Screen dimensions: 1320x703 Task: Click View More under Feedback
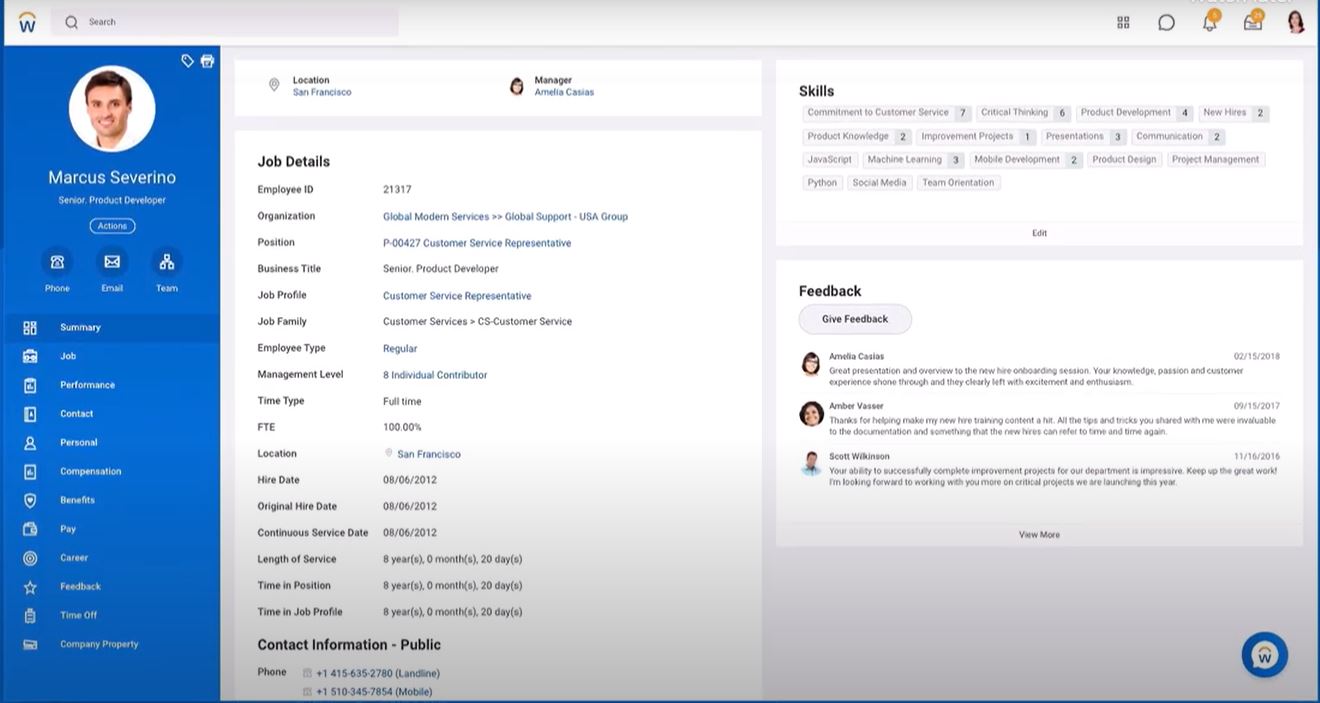[1039, 535]
